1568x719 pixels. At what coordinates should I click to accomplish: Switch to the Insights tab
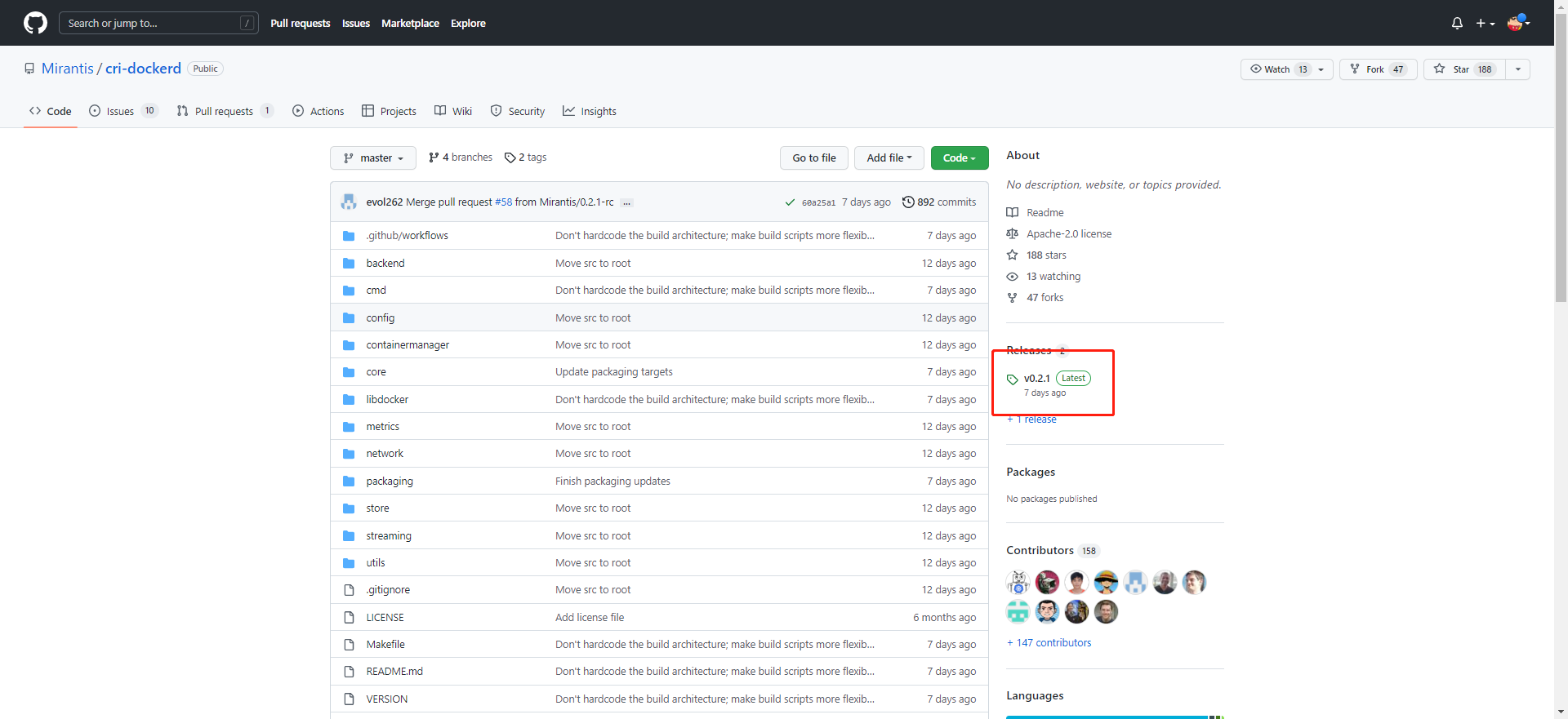(x=590, y=111)
